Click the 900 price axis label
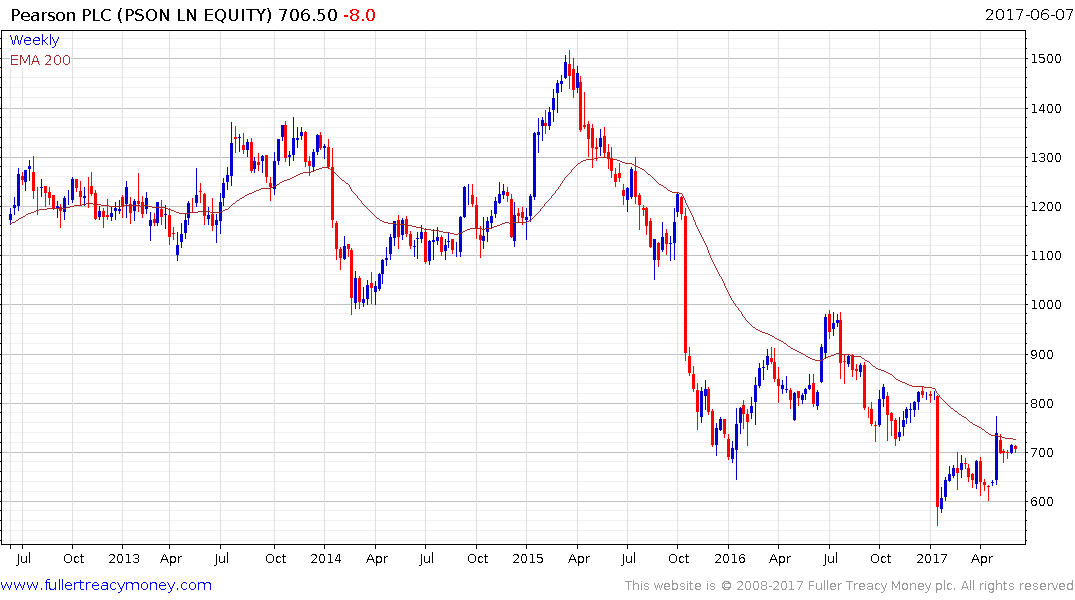This screenshot has height=600, width=1075. coord(1042,355)
